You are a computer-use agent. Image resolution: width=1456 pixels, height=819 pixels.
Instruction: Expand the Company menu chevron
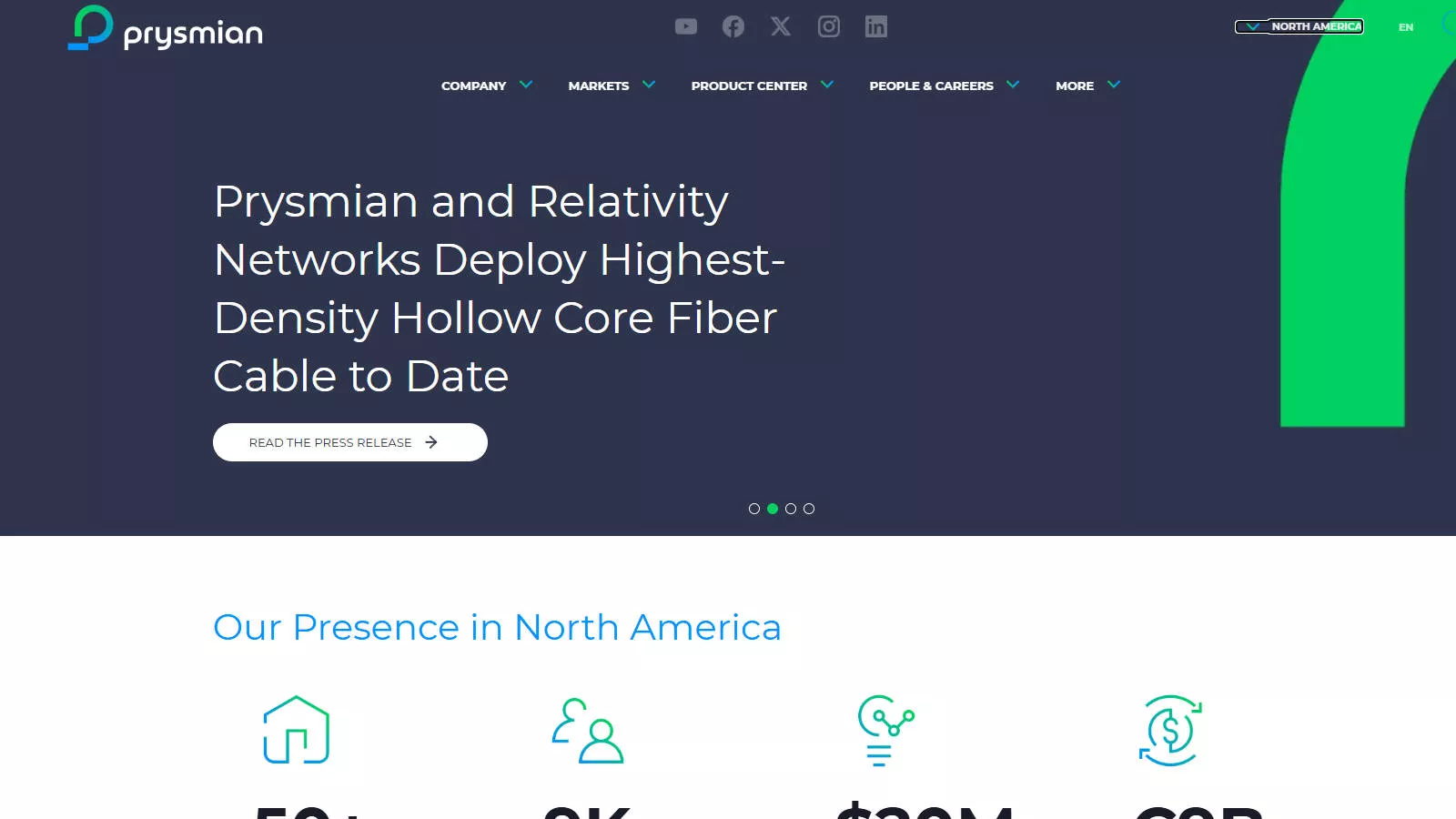point(526,85)
